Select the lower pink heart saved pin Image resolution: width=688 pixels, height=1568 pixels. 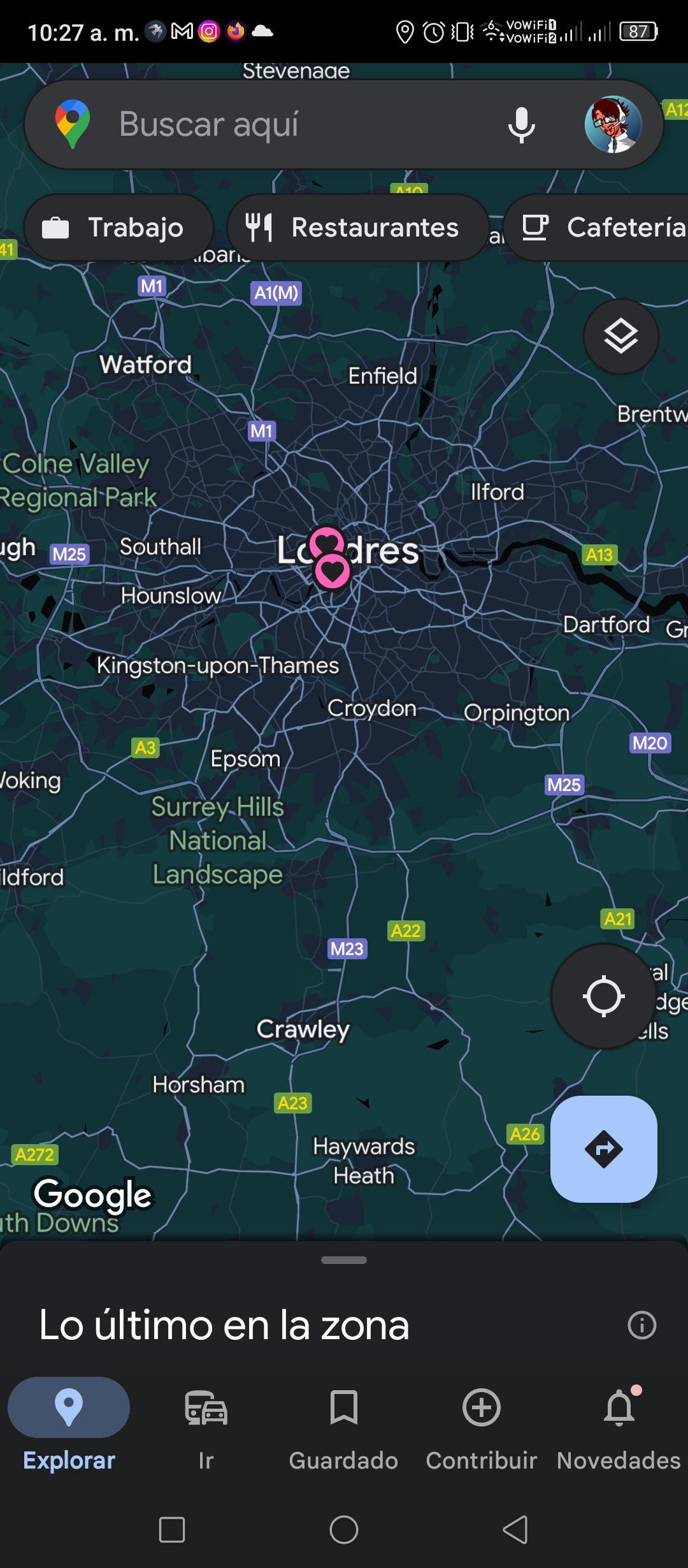point(333,571)
